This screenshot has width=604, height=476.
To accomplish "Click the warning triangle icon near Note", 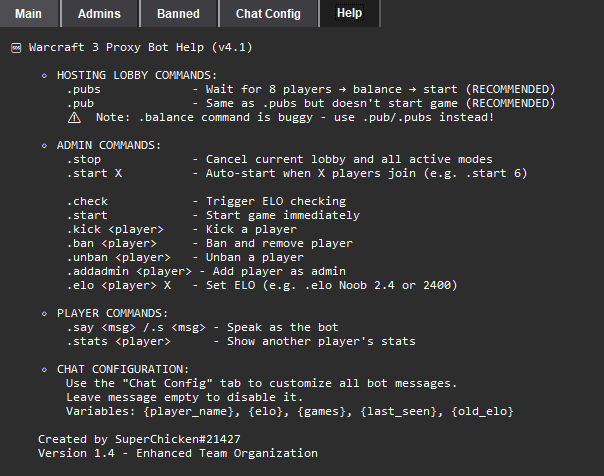I will pyautogui.click(x=74, y=117).
